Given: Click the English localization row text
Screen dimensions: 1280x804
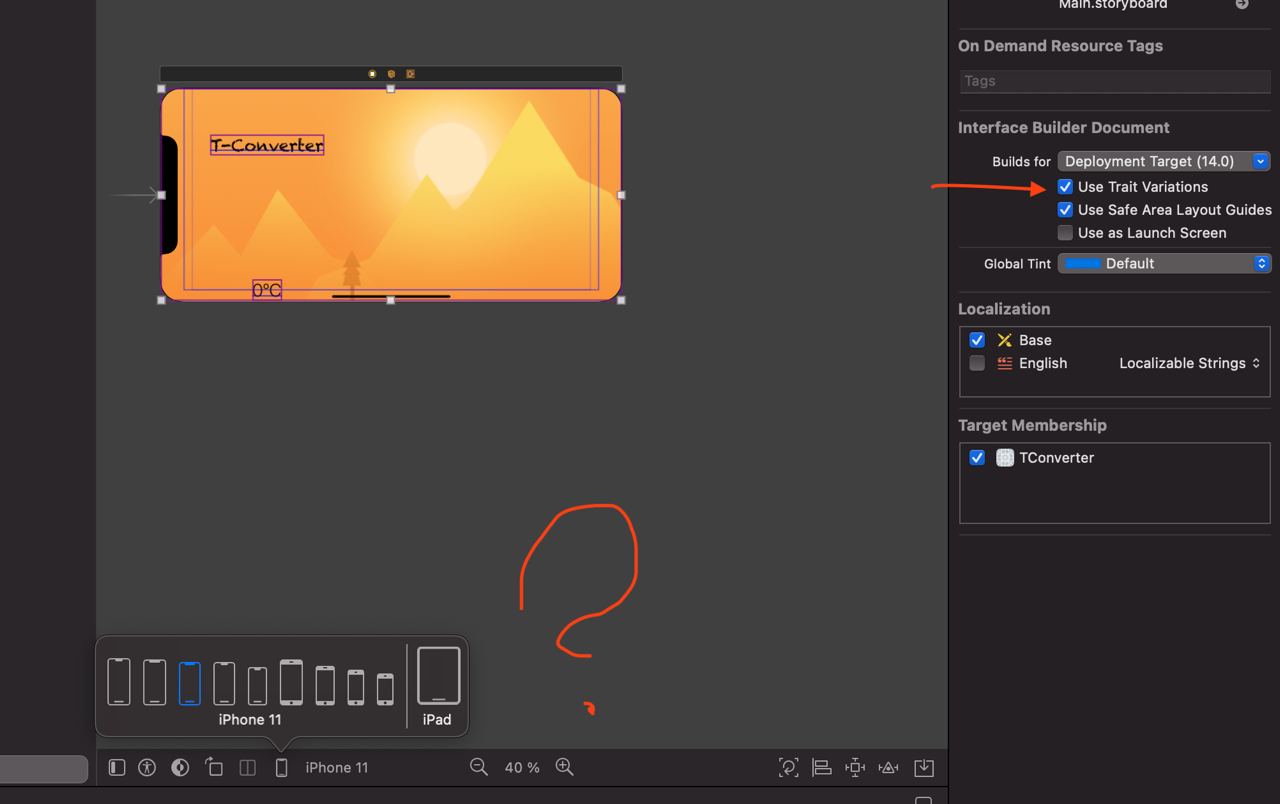Looking at the screenshot, I should pyautogui.click(x=1043, y=363).
